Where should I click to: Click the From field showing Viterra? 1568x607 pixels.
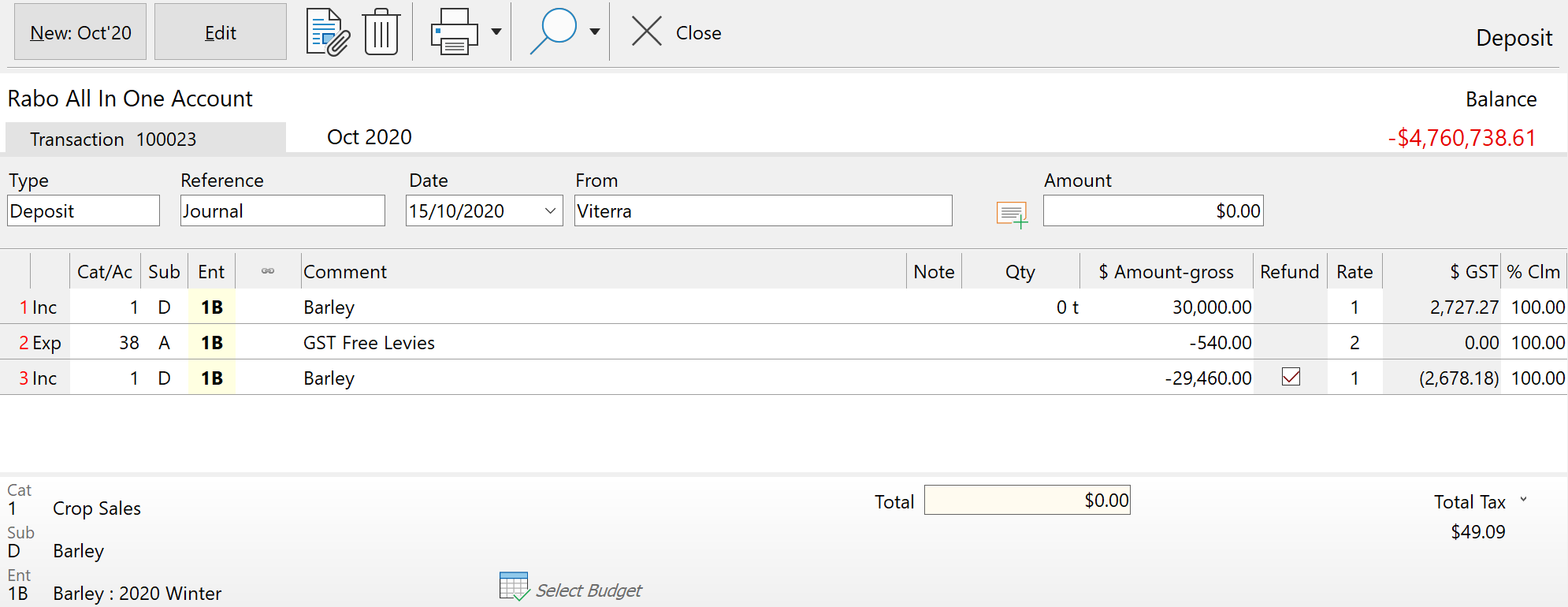(x=764, y=211)
